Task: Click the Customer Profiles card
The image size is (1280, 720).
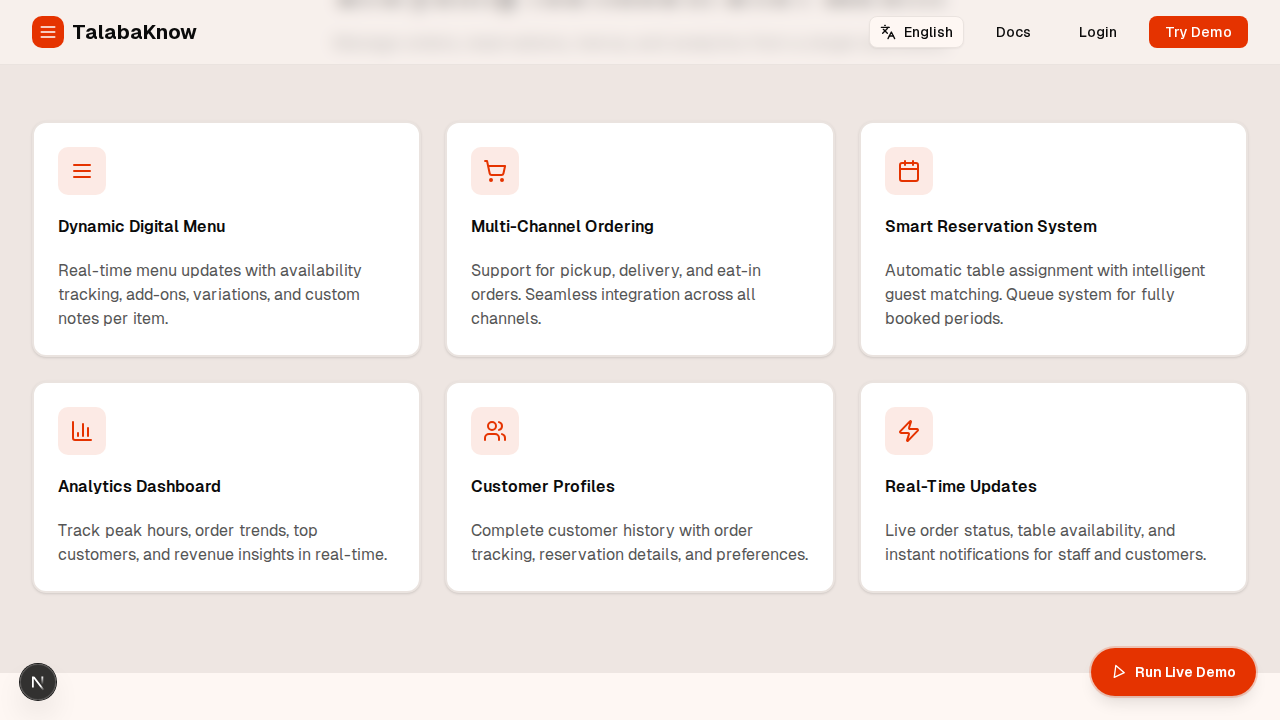Action: [x=639, y=487]
